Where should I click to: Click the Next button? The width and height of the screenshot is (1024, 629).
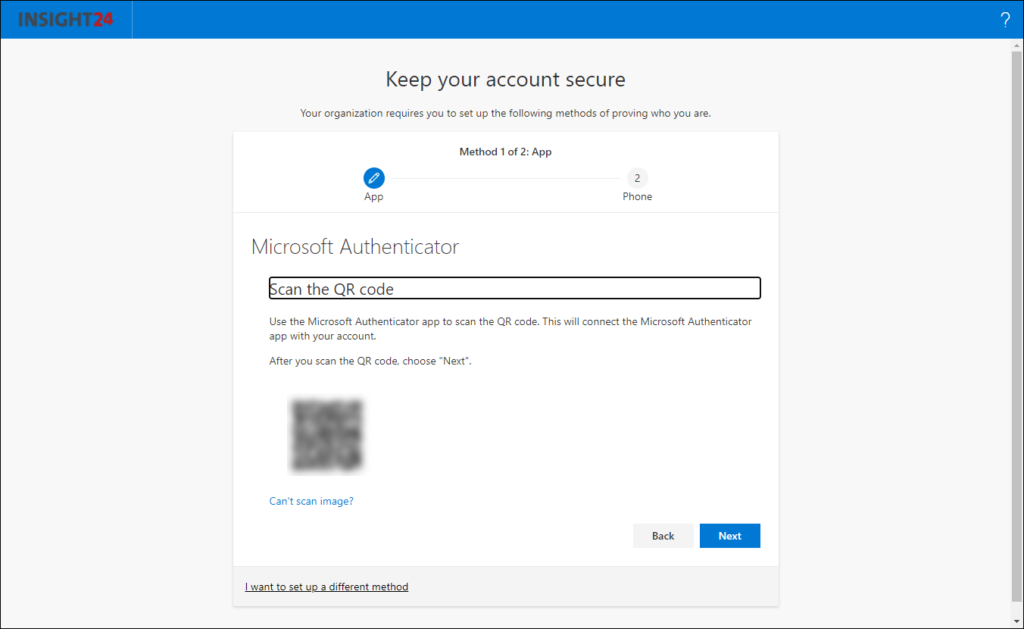[x=729, y=535]
